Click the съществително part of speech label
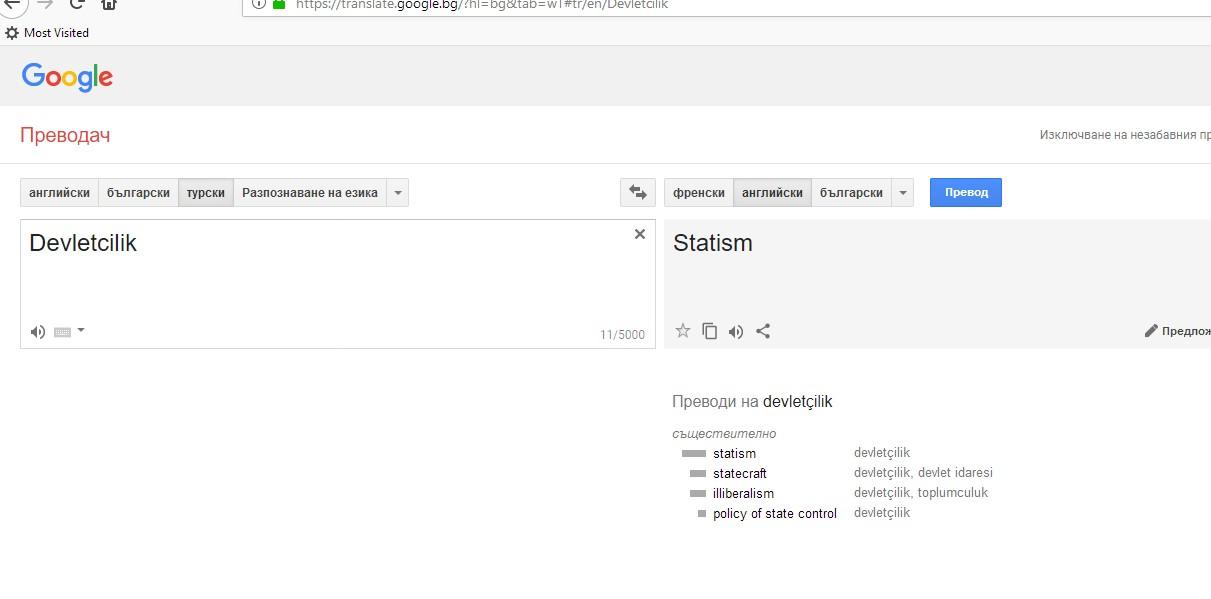The width and height of the screenshot is (1211, 599). pos(724,434)
